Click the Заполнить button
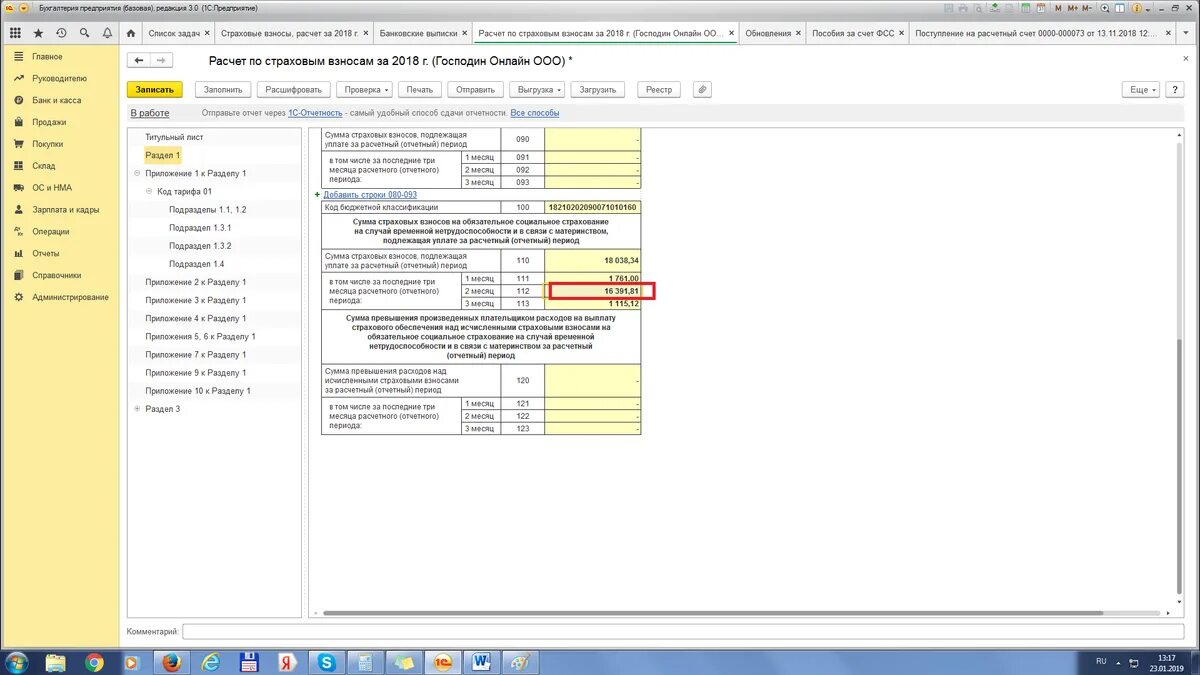This screenshot has height=675, width=1200. (223, 89)
